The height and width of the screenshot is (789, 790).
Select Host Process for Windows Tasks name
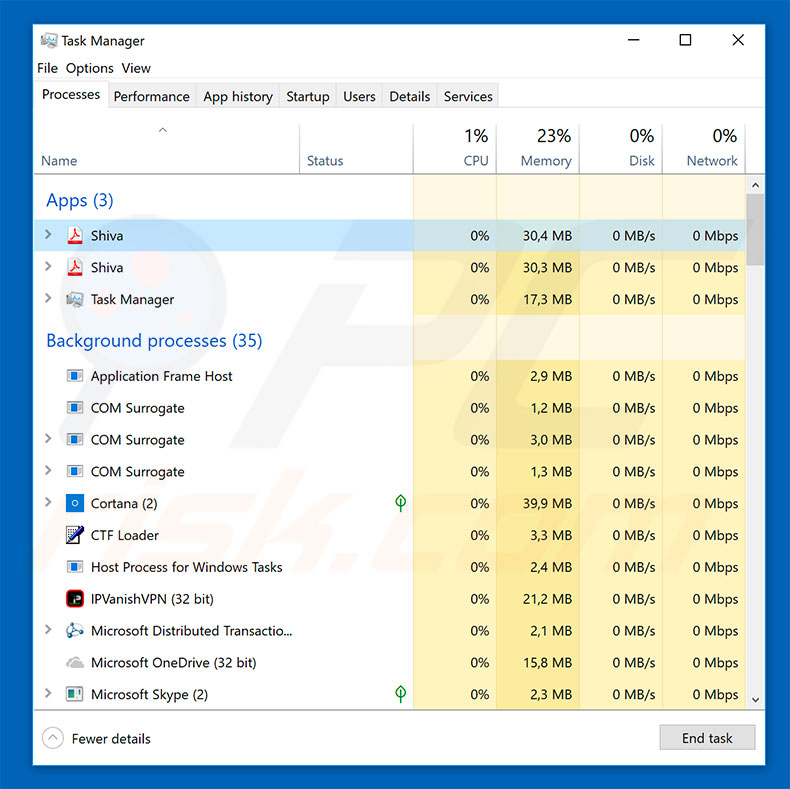[186, 567]
